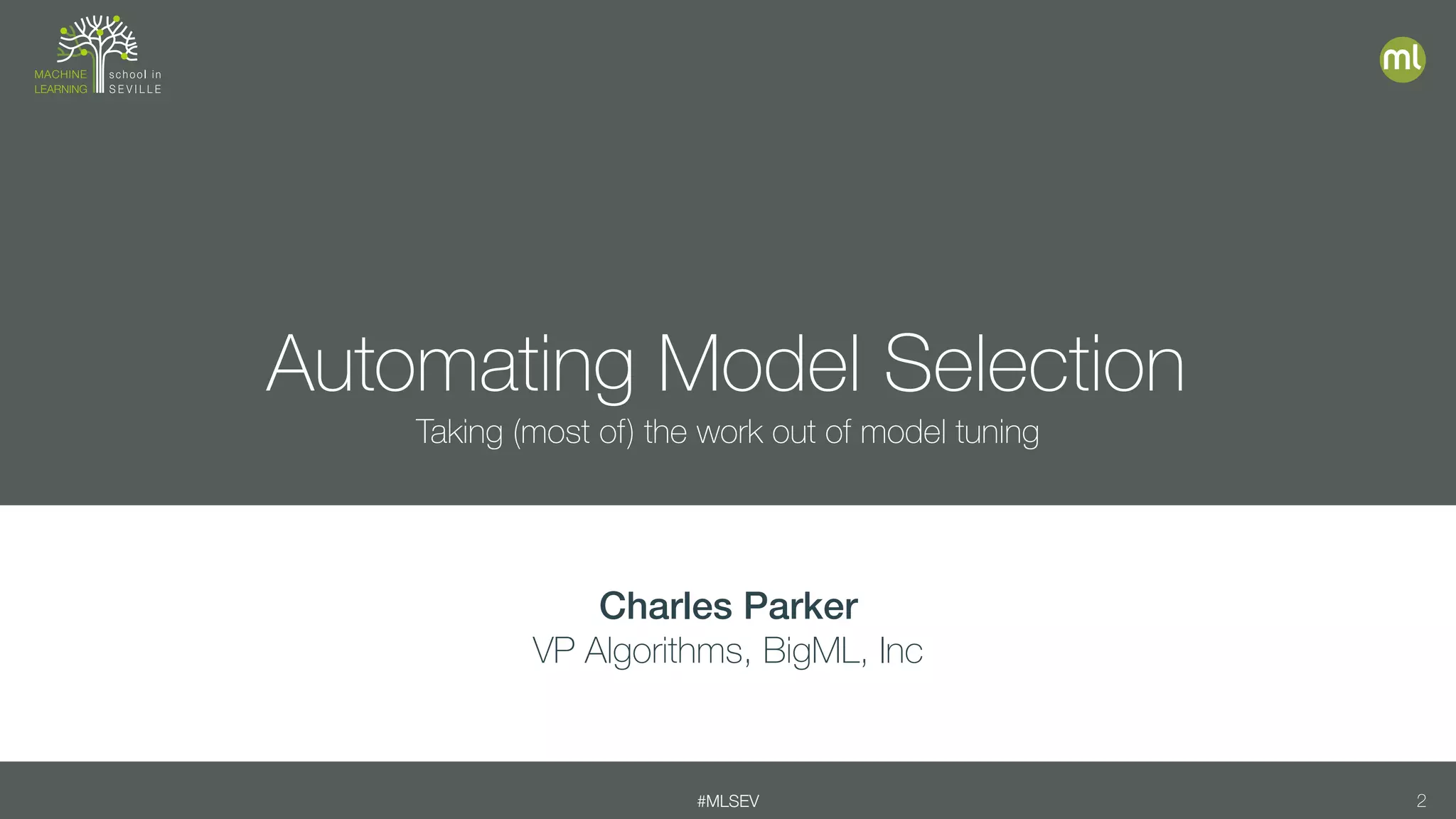Click the BigML, Inc company text

[842, 652]
